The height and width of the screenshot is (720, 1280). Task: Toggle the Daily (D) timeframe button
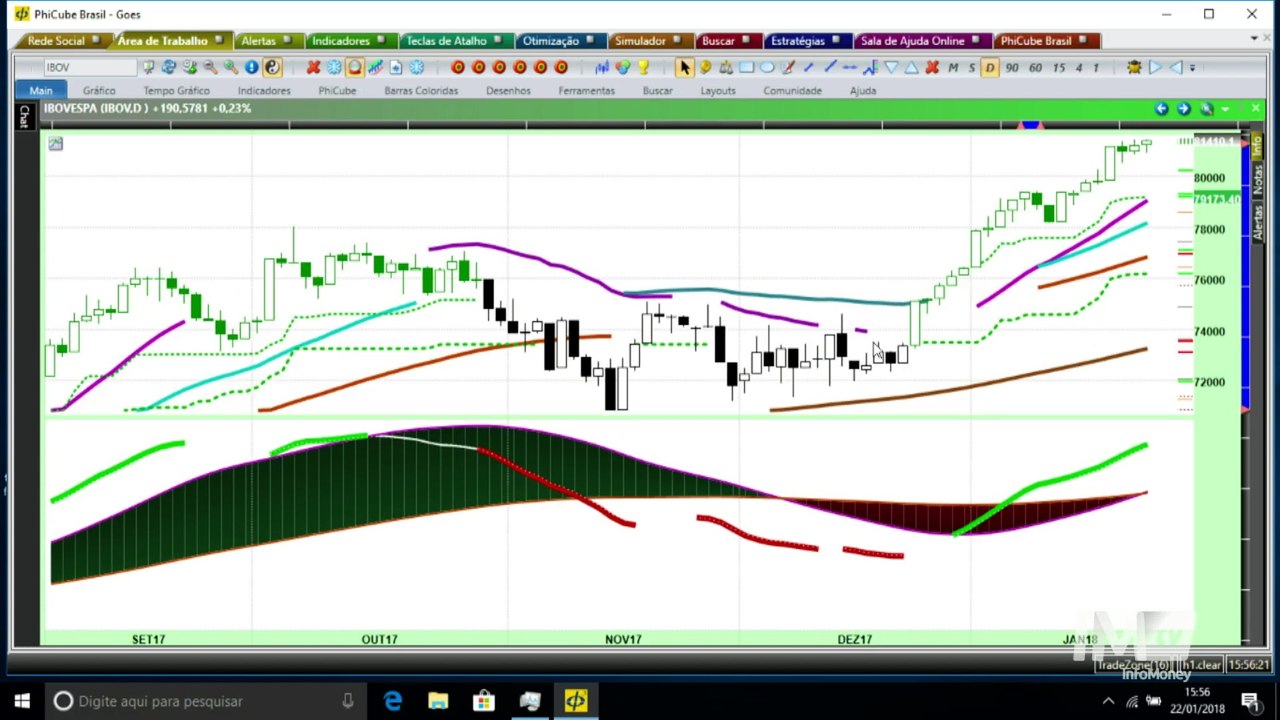click(x=990, y=67)
